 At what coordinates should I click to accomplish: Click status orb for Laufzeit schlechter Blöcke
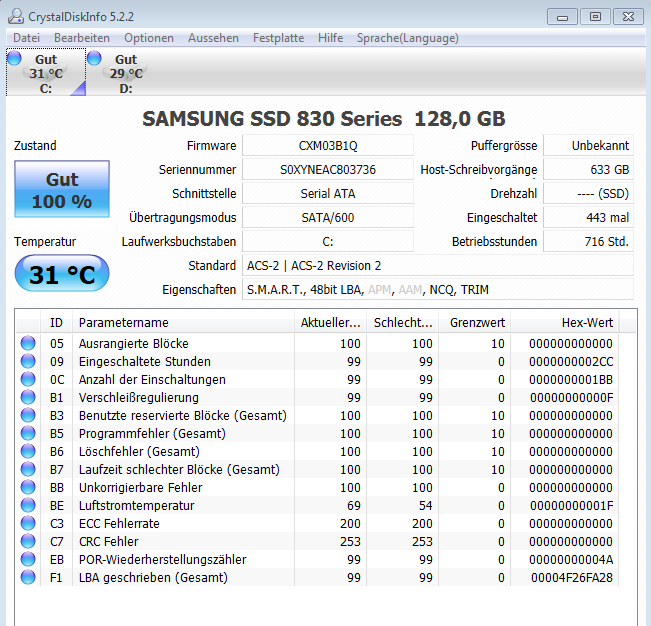28,469
